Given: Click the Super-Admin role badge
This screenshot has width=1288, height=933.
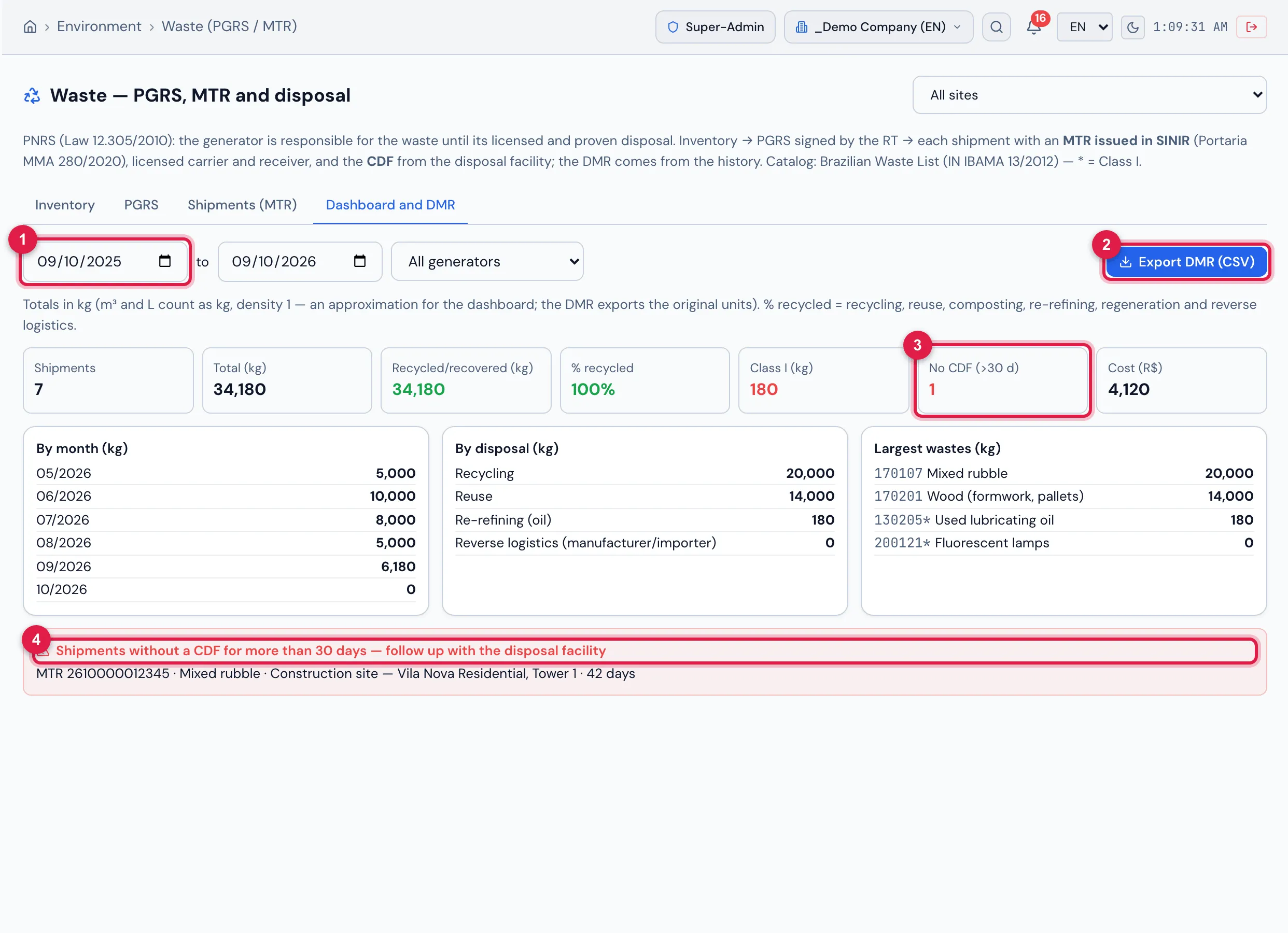Looking at the screenshot, I should [715, 26].
